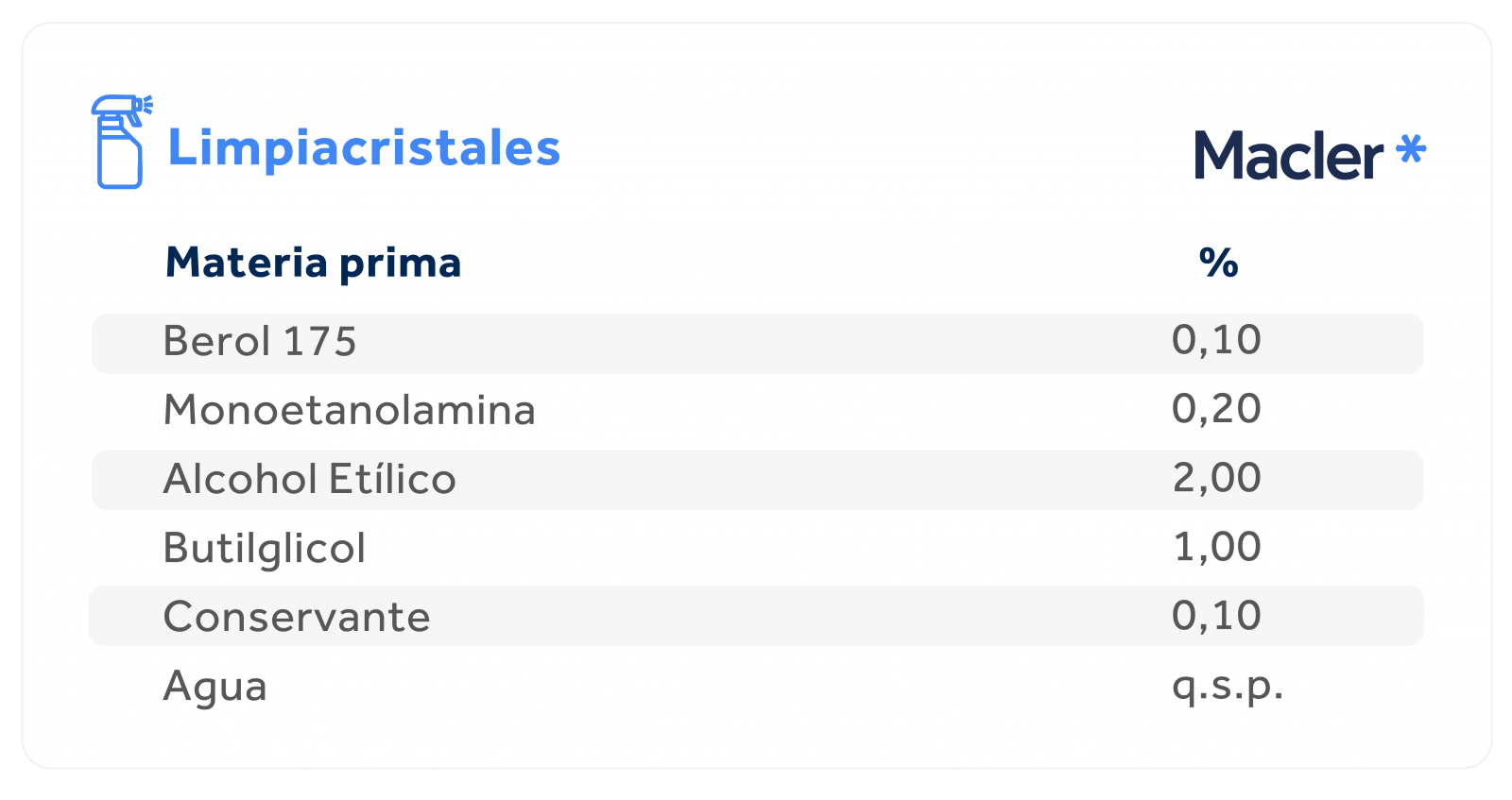The width and height of the screenshot is (1512, 800).
Task: Click the Macler logo text
Action: click(x=1288, y=155)
